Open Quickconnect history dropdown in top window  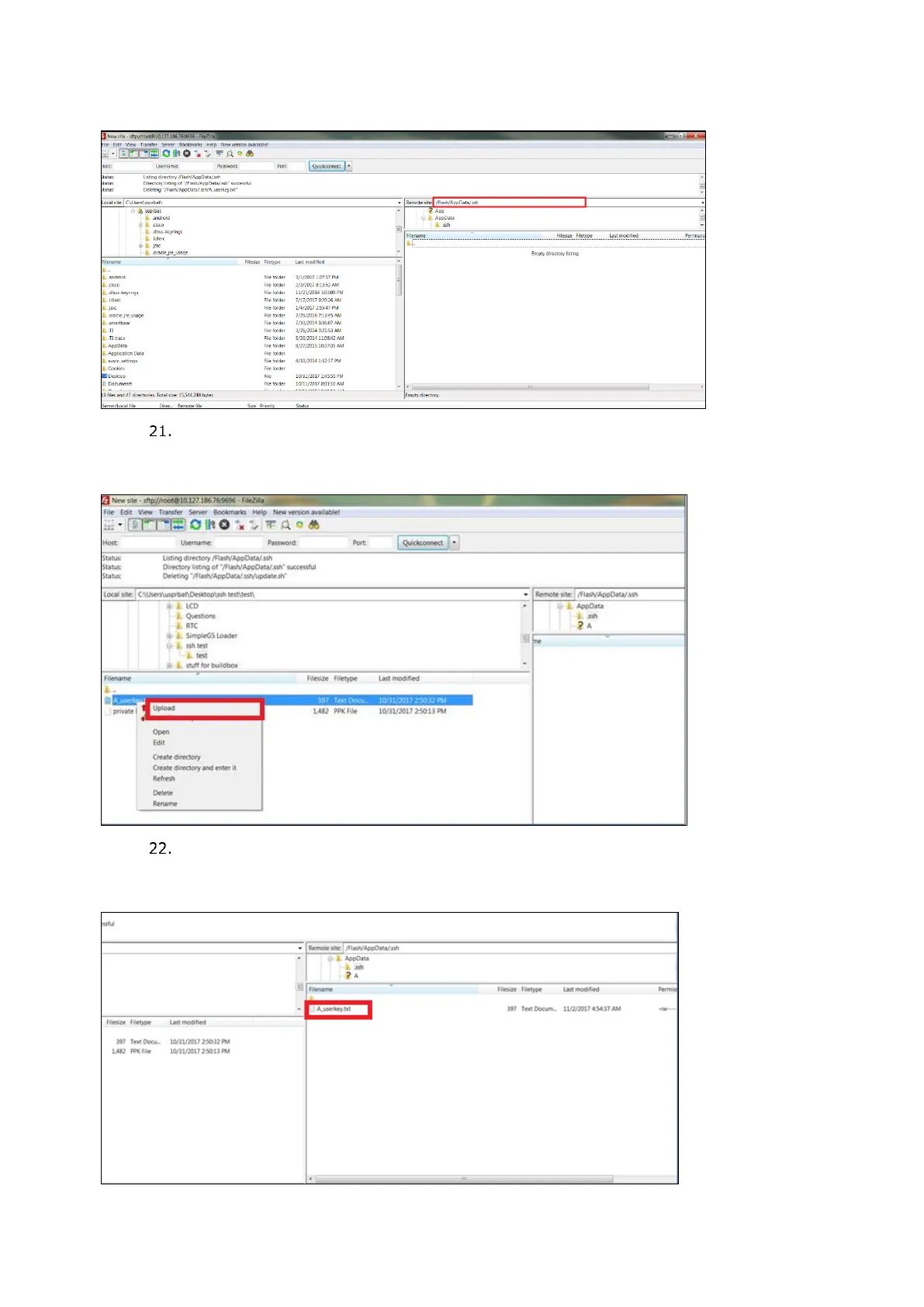(349, 166)
